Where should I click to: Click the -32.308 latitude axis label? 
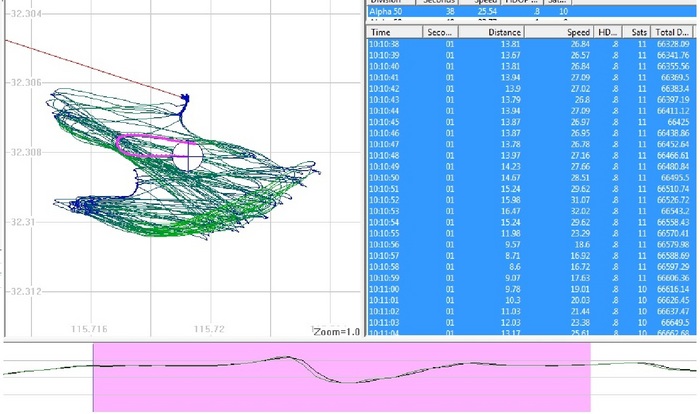pyautogui.click(x=25, y=152)
